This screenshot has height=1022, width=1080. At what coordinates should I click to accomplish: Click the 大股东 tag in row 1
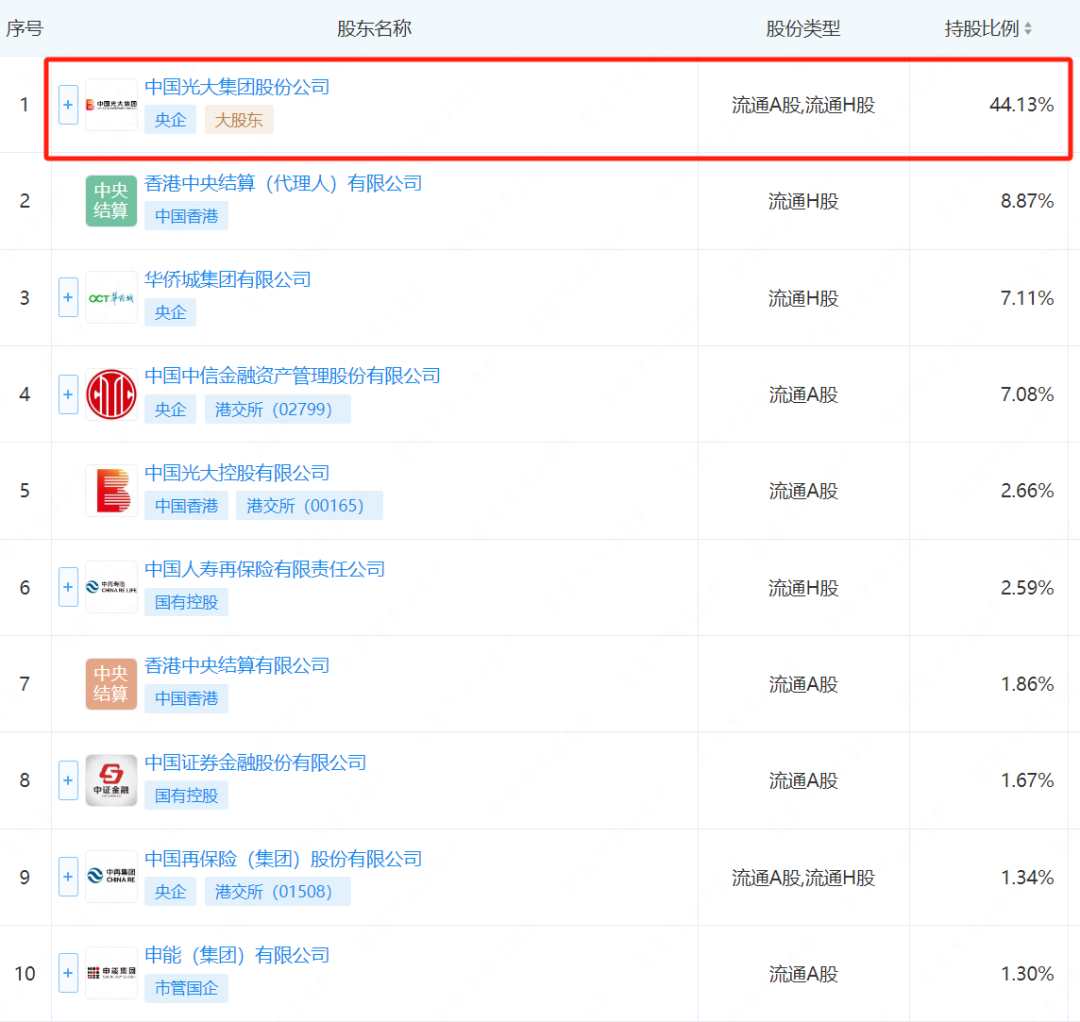(x=239, y=120)
